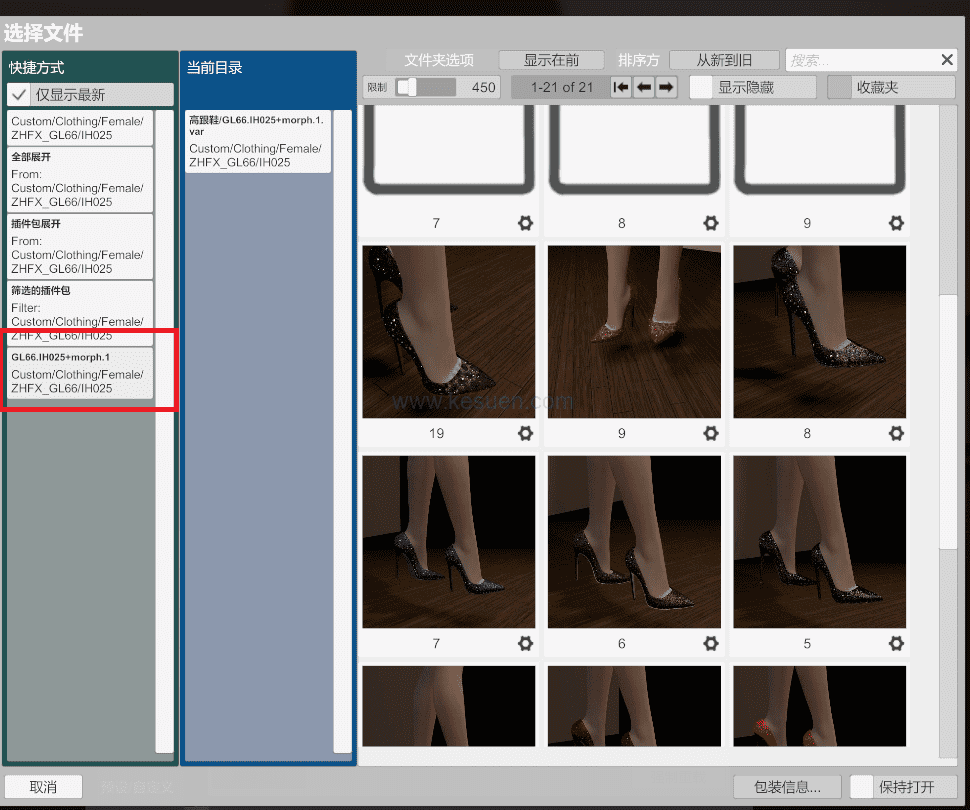Adjust the 限制 limit slider
This screenshot has height=810, width=970.
click(x=408, y=87)
